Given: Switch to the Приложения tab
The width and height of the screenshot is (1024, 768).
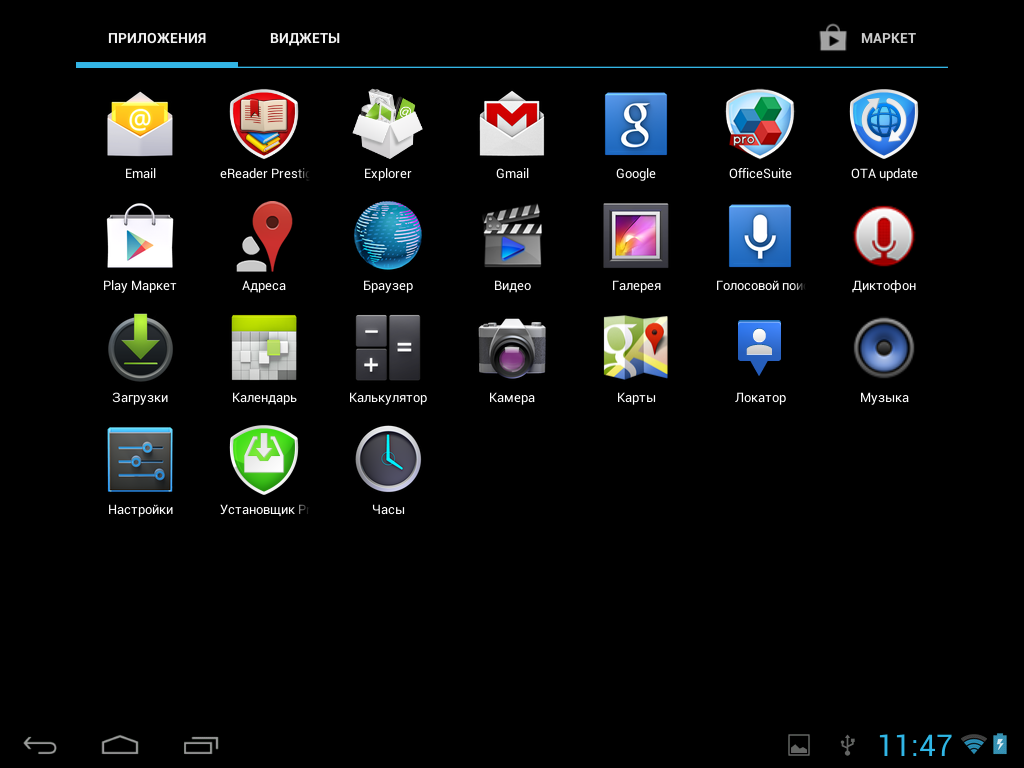Looking at the screenshot, I should click(157, 38).
